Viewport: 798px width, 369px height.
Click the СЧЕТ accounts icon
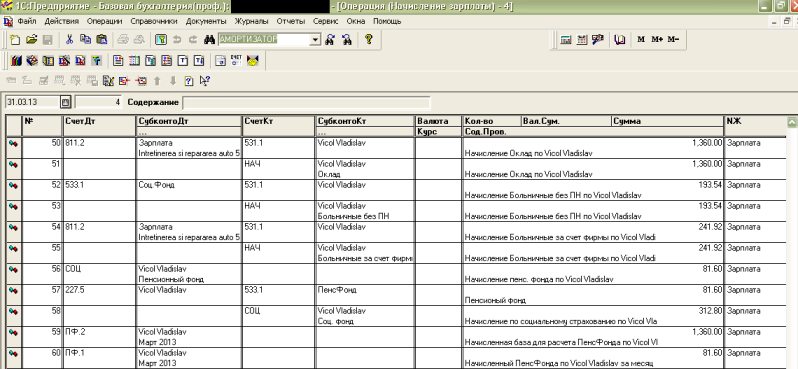point(236,61)
